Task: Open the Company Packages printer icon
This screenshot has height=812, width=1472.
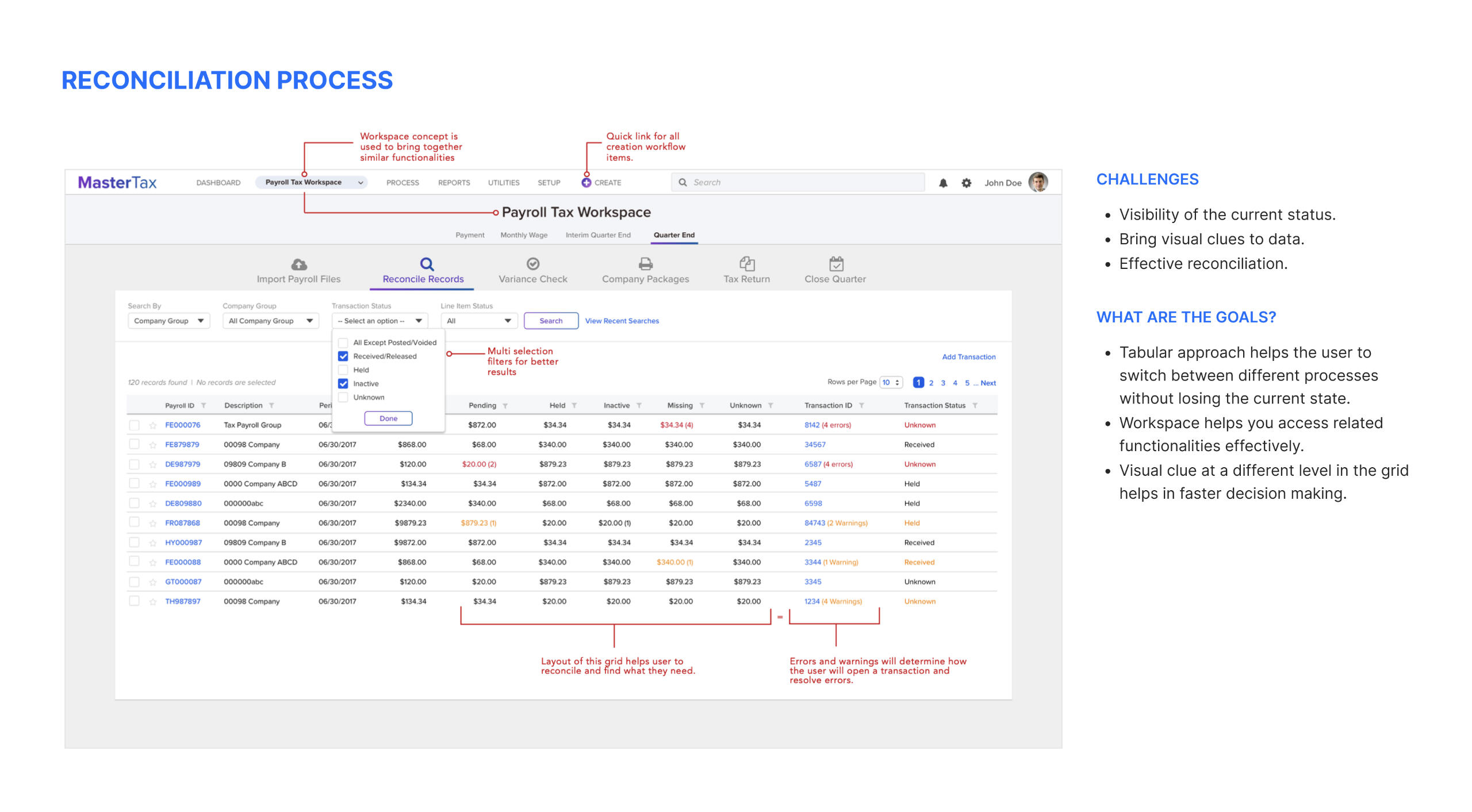Action: point(645,264)
